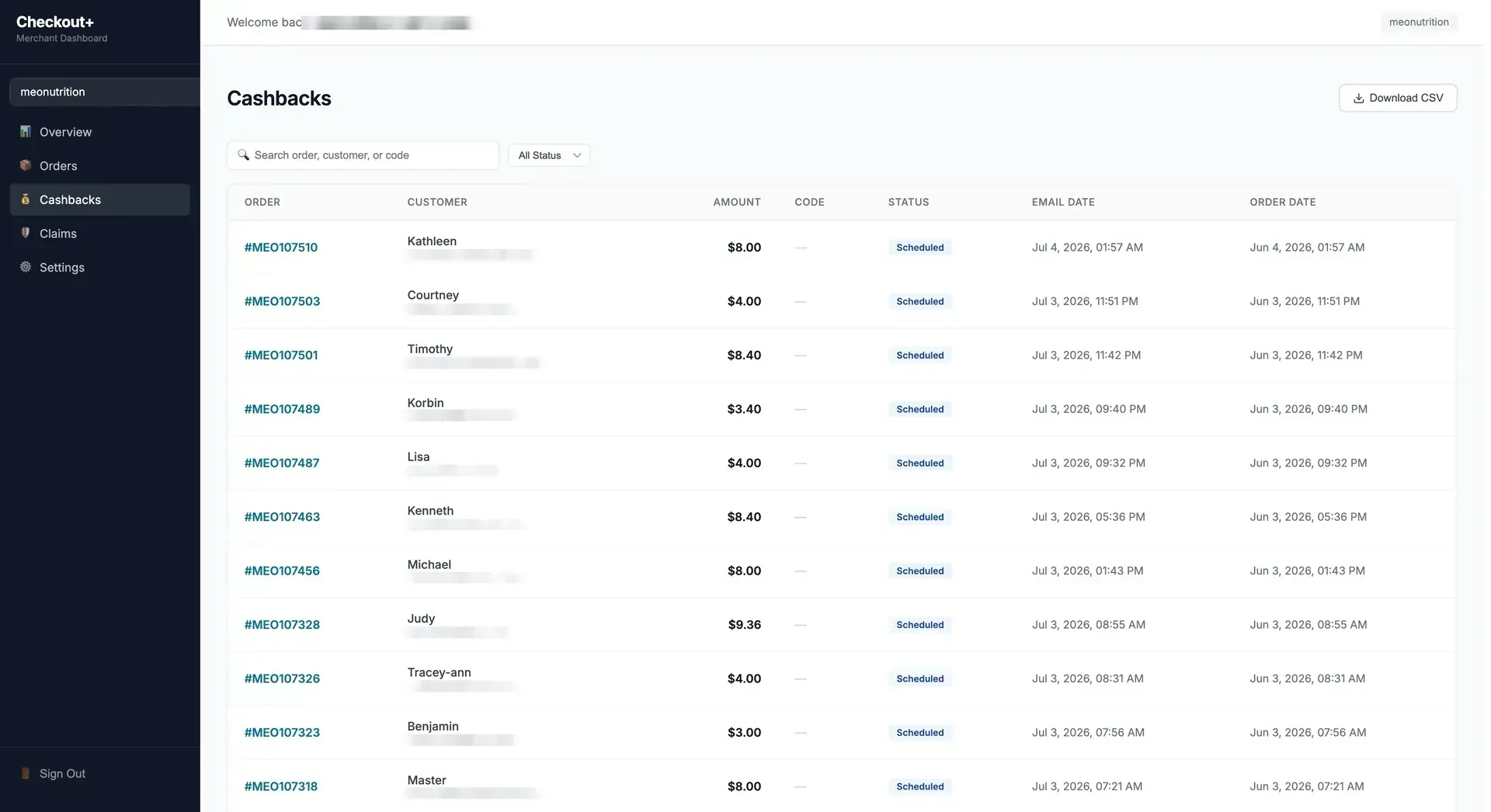This screenshot has width=1491, height=812.
Task: Click customer name Tracey-ann
Action: pyautogui.click(x=439, y=672)
